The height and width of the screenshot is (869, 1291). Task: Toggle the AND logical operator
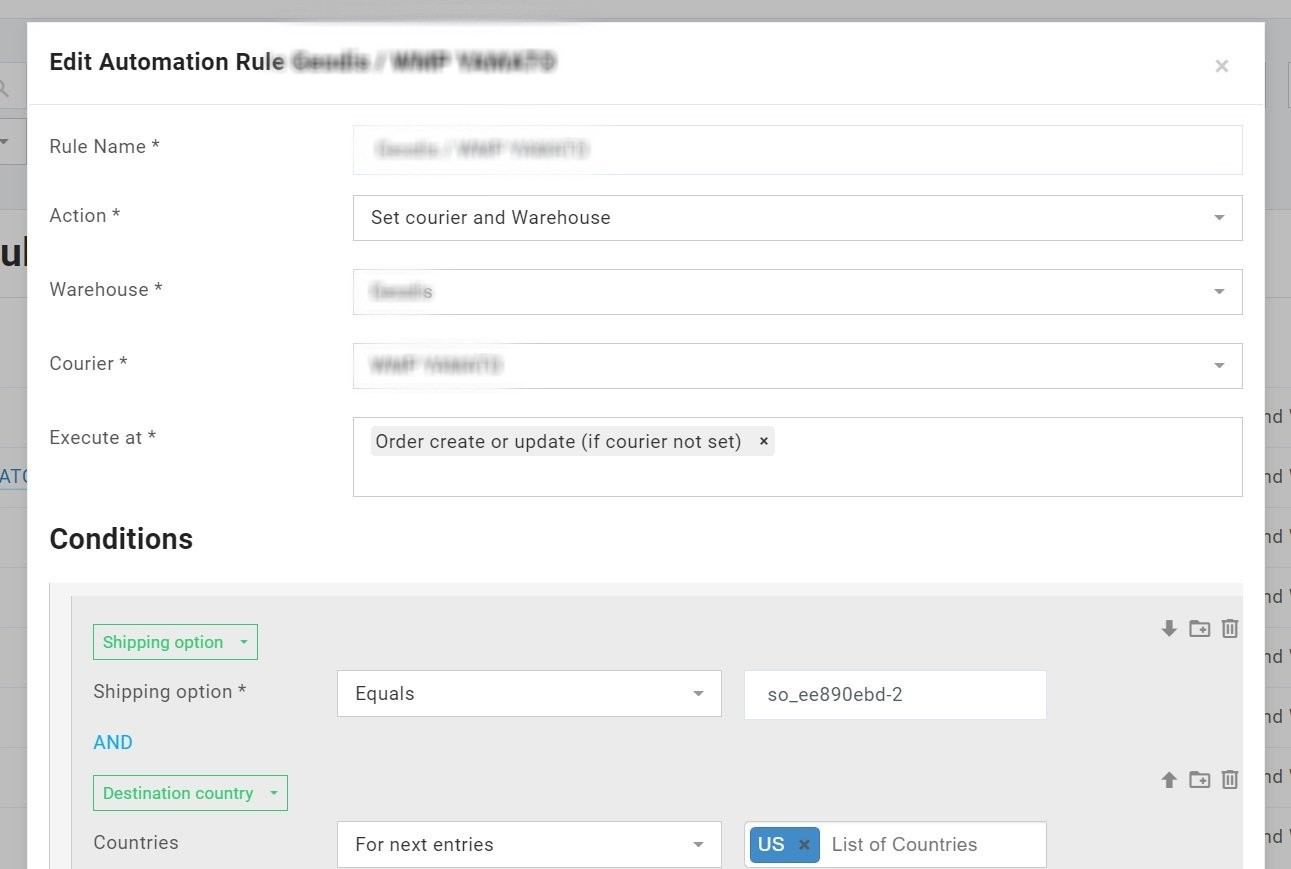[113, 742]
